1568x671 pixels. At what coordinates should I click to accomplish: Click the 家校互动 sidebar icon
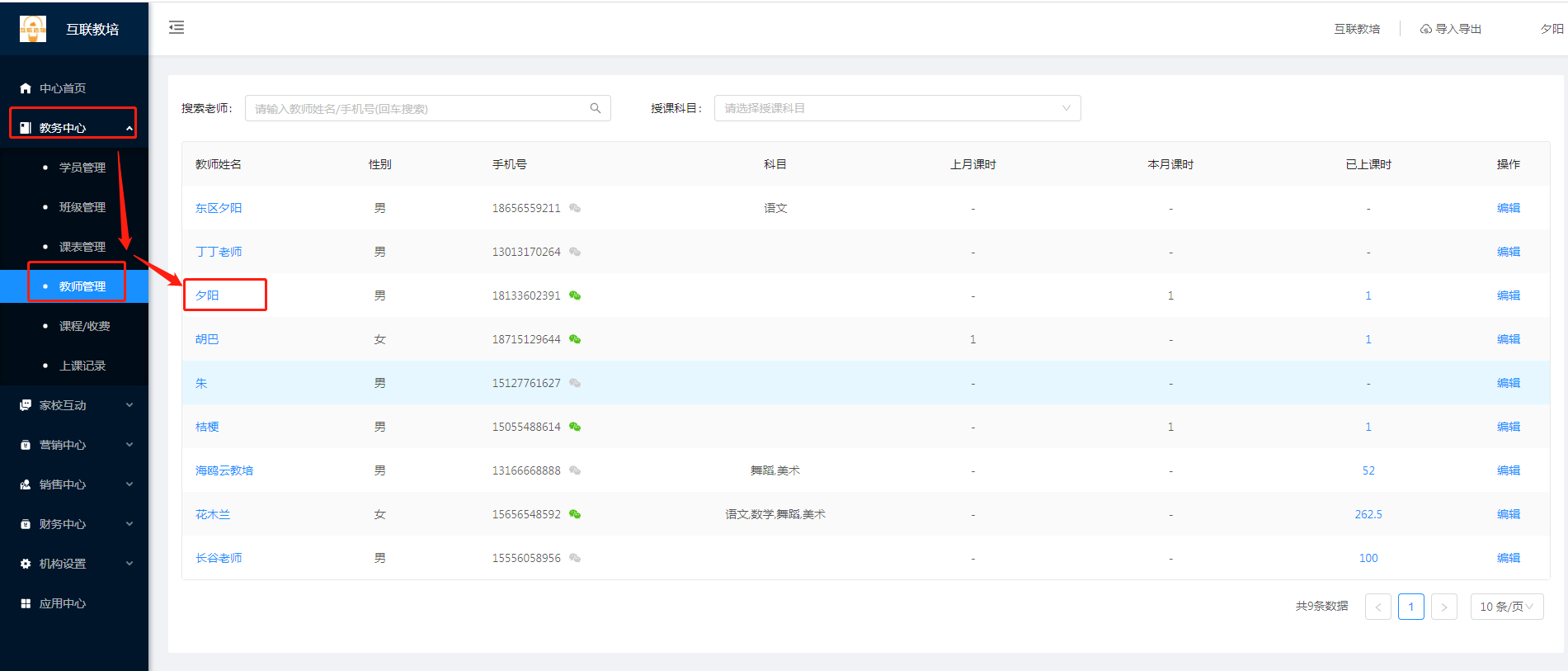26,405
